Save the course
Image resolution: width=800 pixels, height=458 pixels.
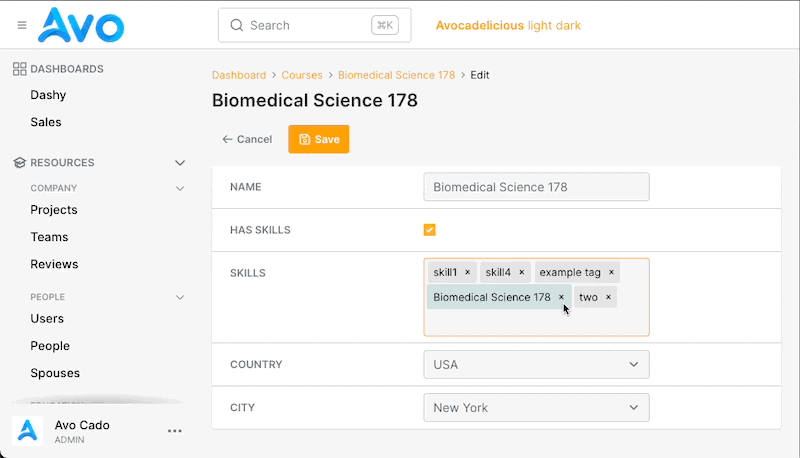point(319,139)
